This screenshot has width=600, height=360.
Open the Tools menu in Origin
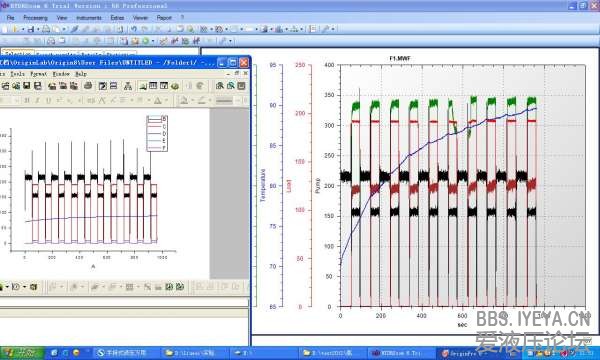[x=17, y=74]
